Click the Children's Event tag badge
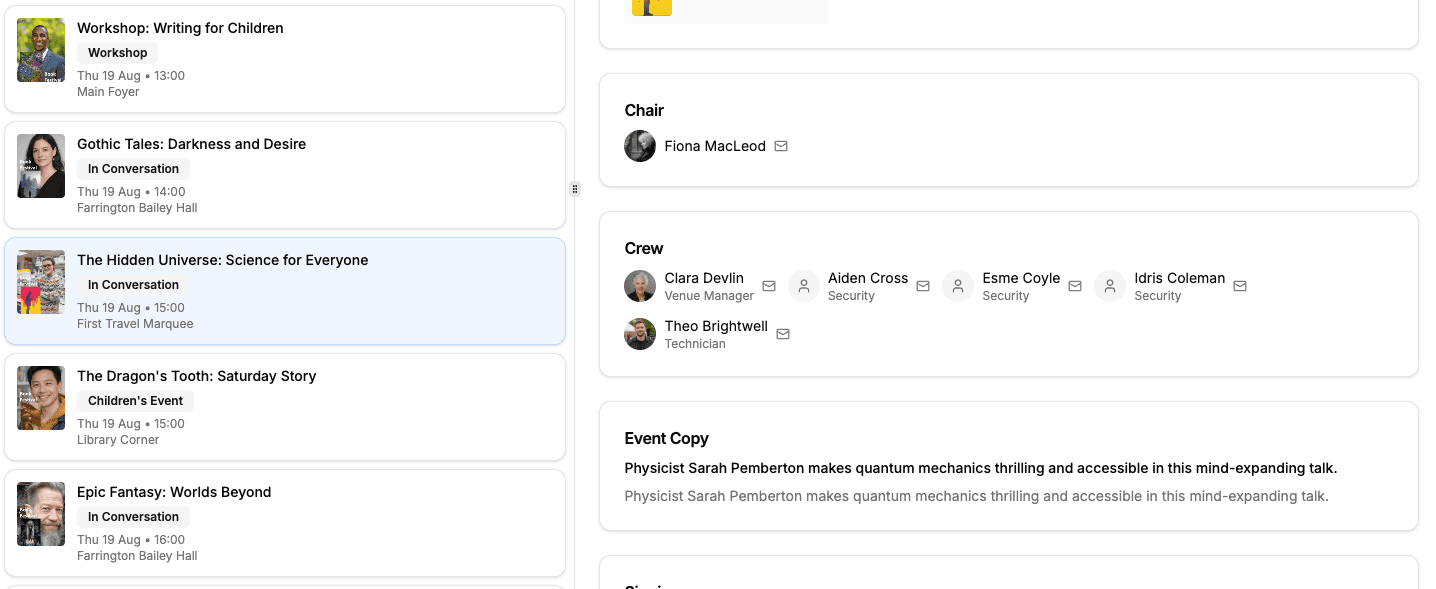The height and width of the screenshot is (589, 1436). tap(135, 401)
